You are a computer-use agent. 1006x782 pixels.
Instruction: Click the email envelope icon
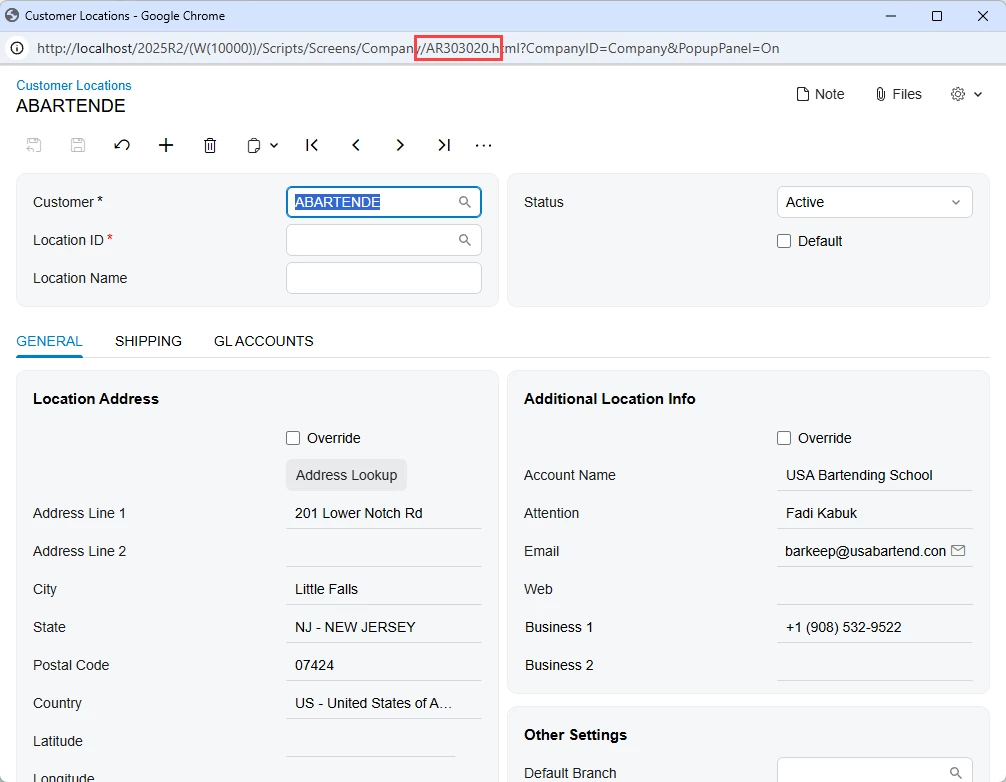tap(958, 550)
